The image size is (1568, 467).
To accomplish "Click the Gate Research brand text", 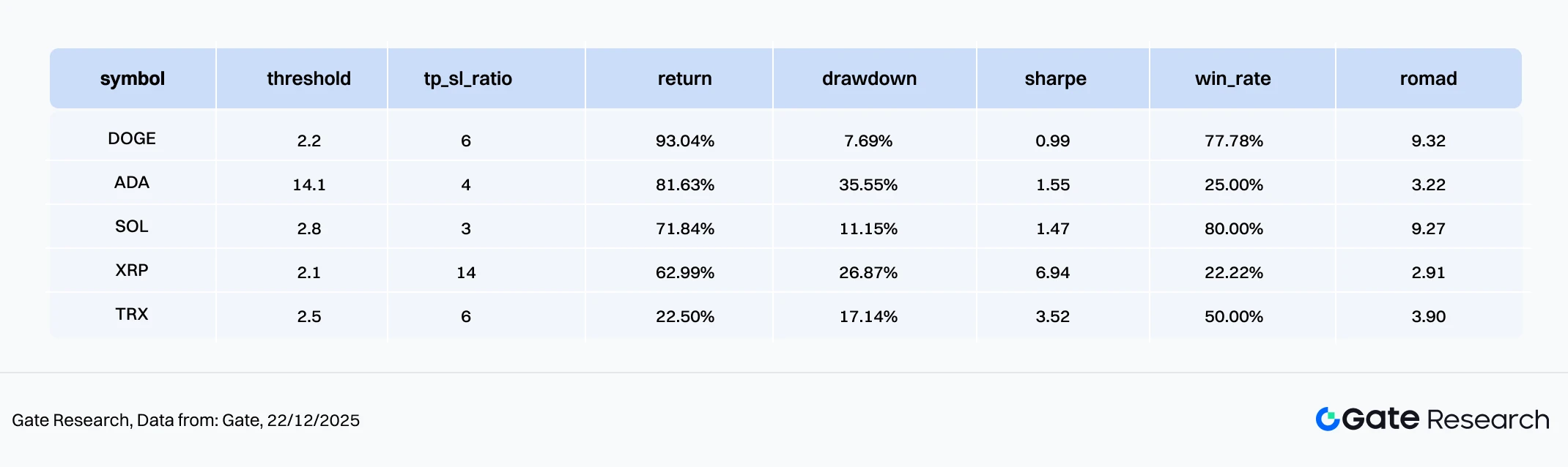I will click(1446, 419).
